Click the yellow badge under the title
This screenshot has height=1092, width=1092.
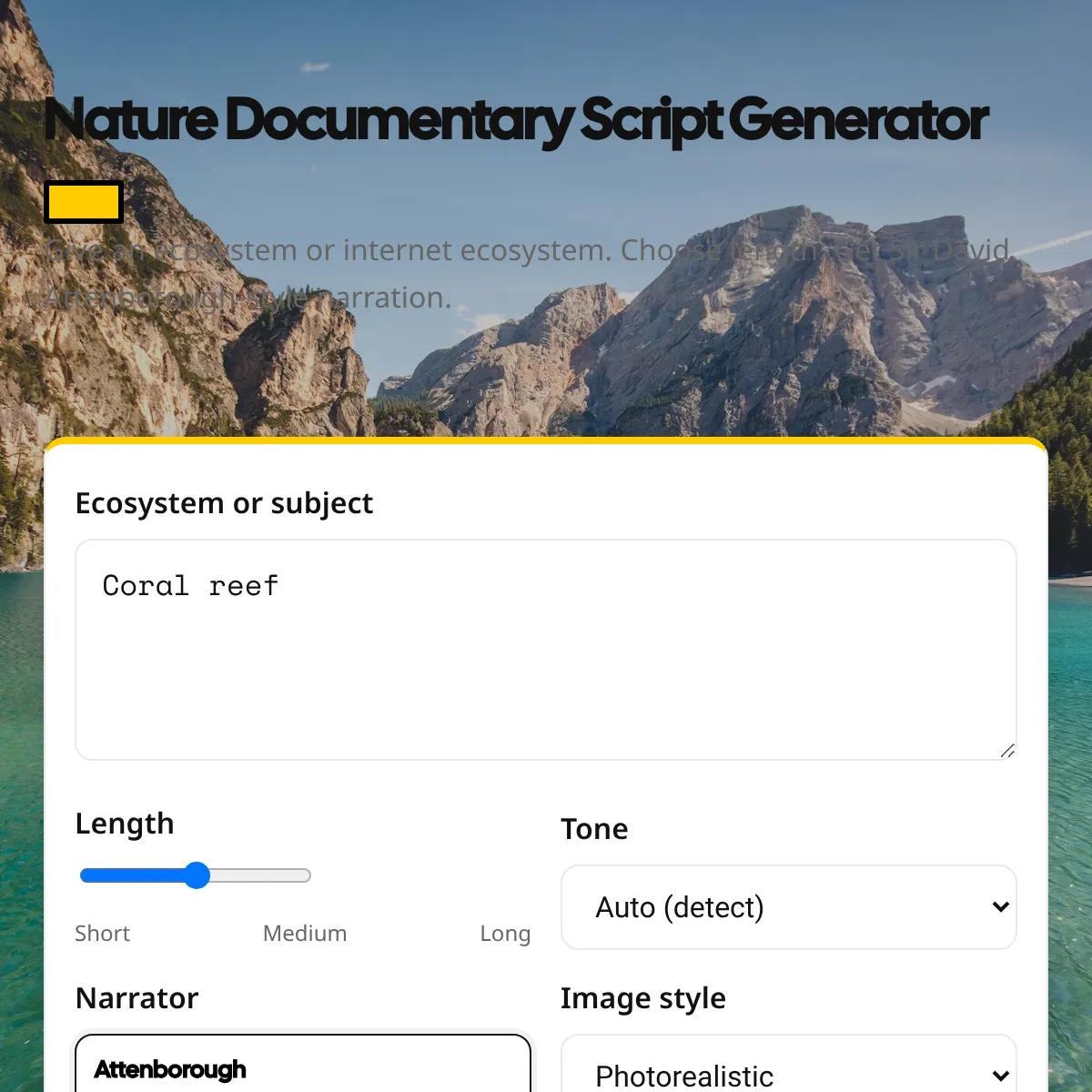point(84,202)
